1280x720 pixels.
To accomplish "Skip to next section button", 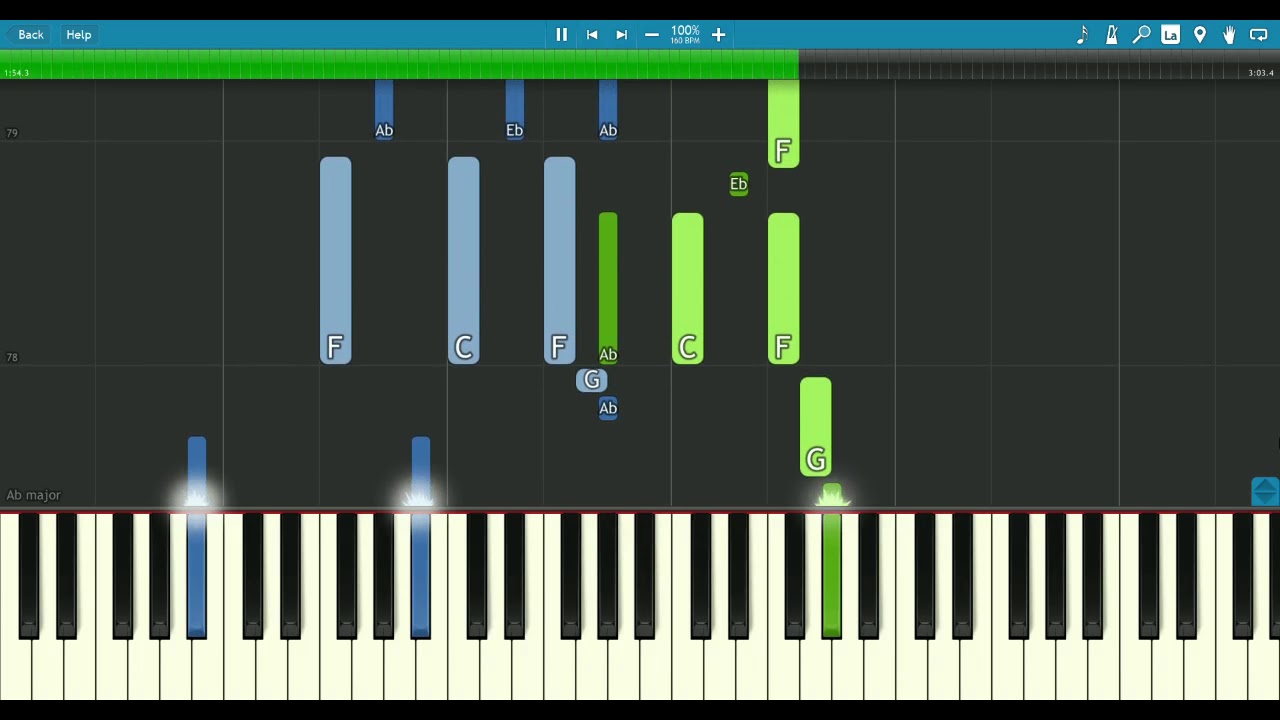I will point(621,35).
